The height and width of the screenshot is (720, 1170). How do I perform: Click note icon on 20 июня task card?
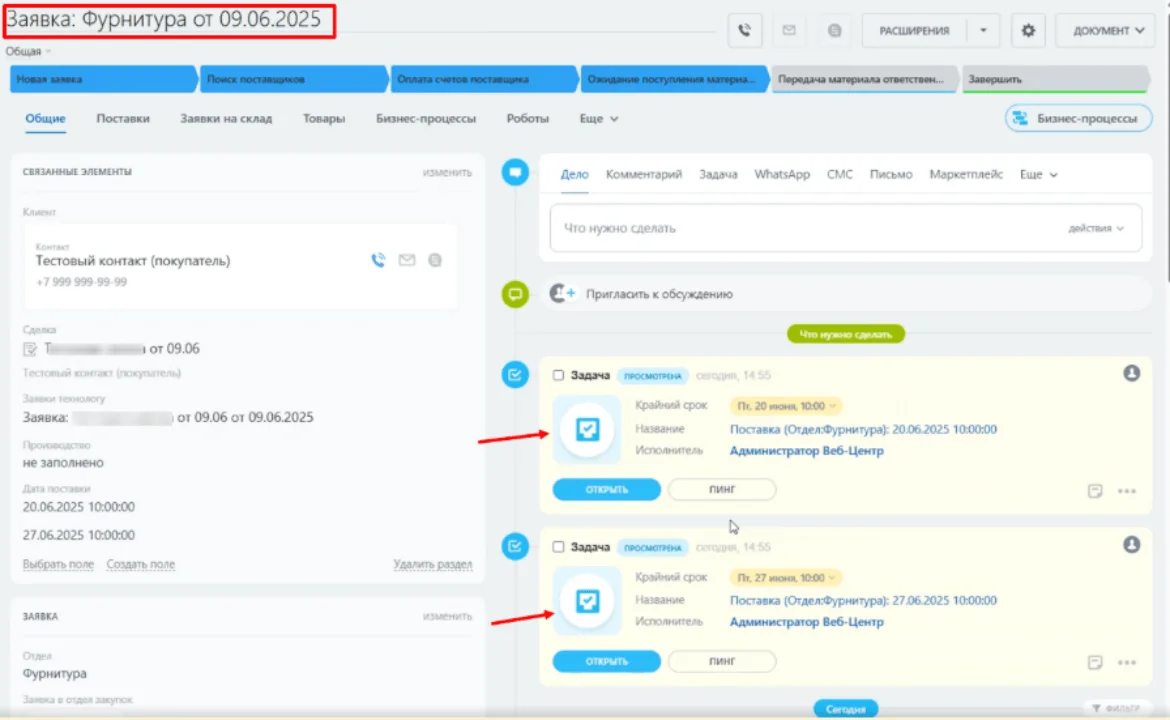click(x=1095, y=491)
